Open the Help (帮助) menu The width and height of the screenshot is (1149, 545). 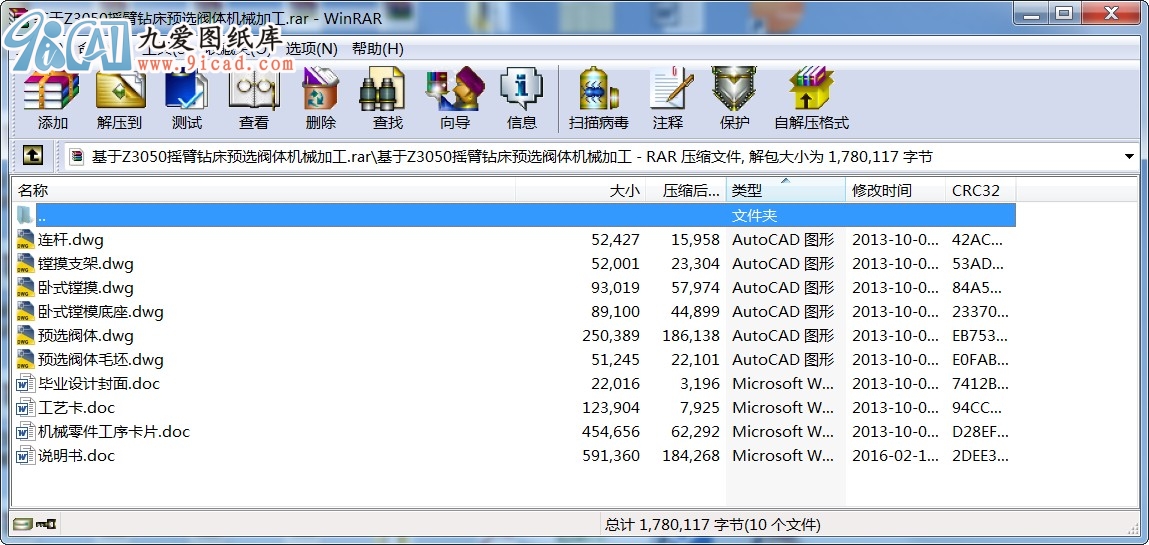click(377, 48)
